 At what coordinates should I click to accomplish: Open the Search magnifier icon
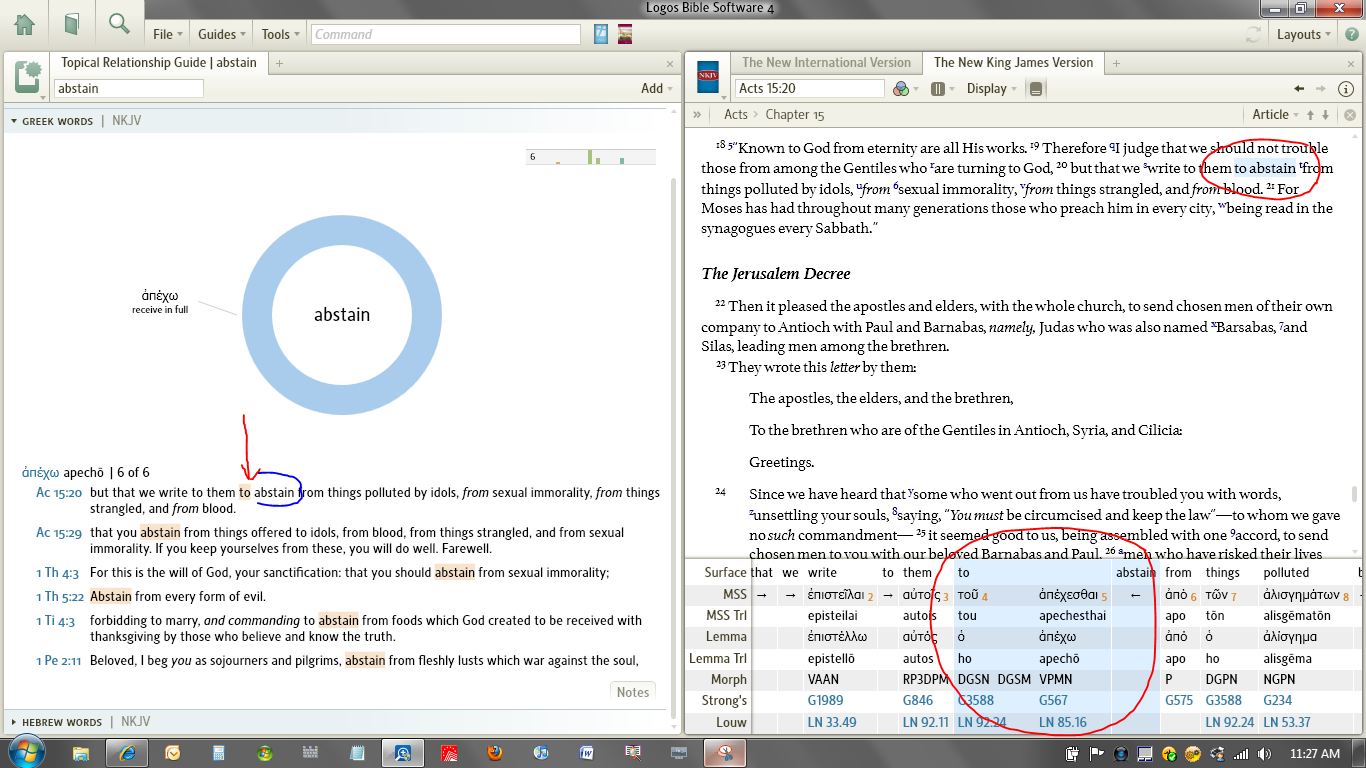[x=119, y=25]
